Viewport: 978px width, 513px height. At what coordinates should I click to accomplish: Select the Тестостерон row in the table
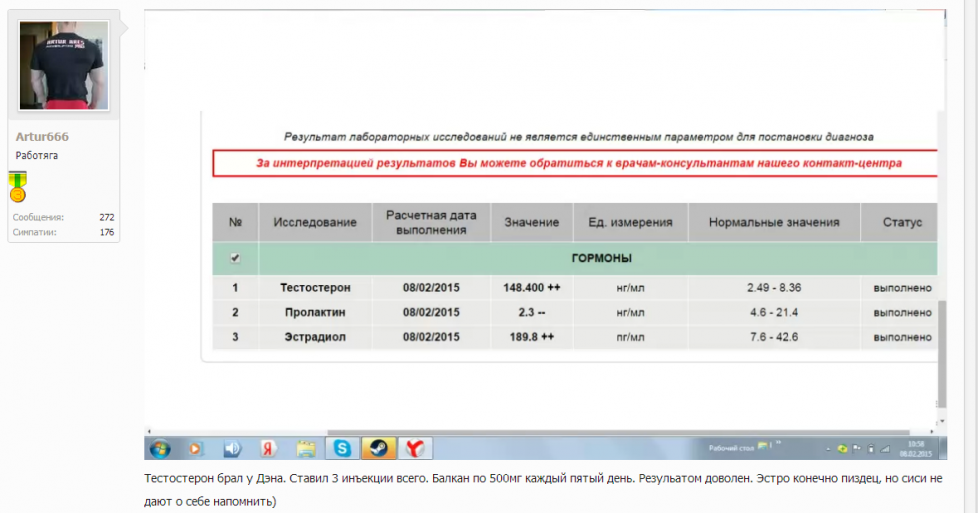tap(315, 288)
